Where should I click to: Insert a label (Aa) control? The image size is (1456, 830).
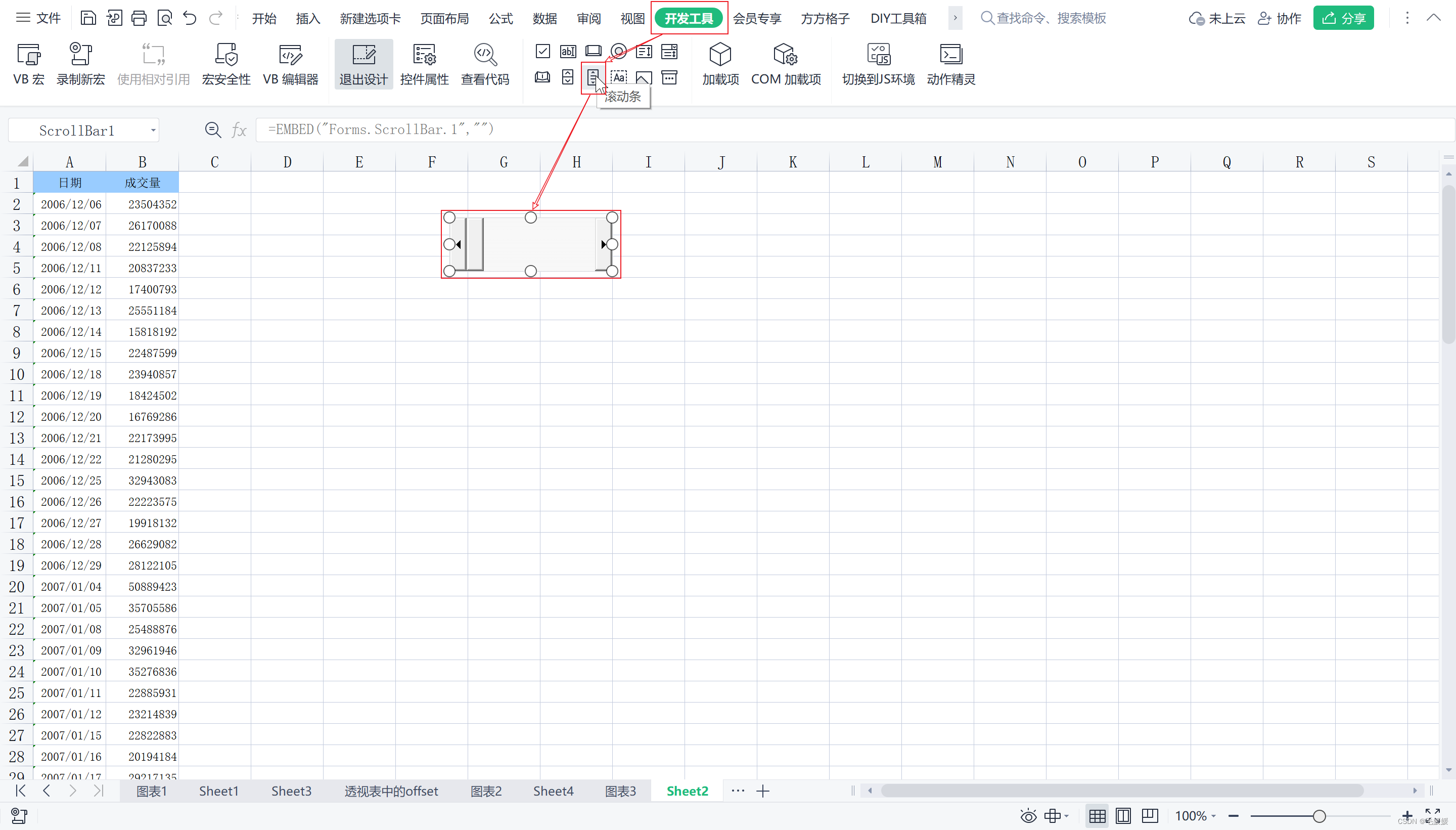[x=619, y=77]
